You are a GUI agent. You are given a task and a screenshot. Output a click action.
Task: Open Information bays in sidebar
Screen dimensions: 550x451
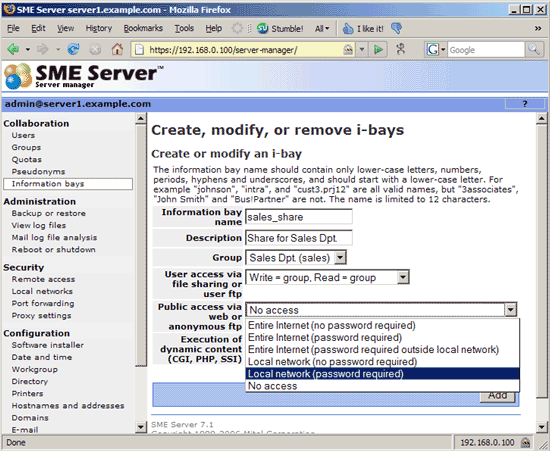68,184
